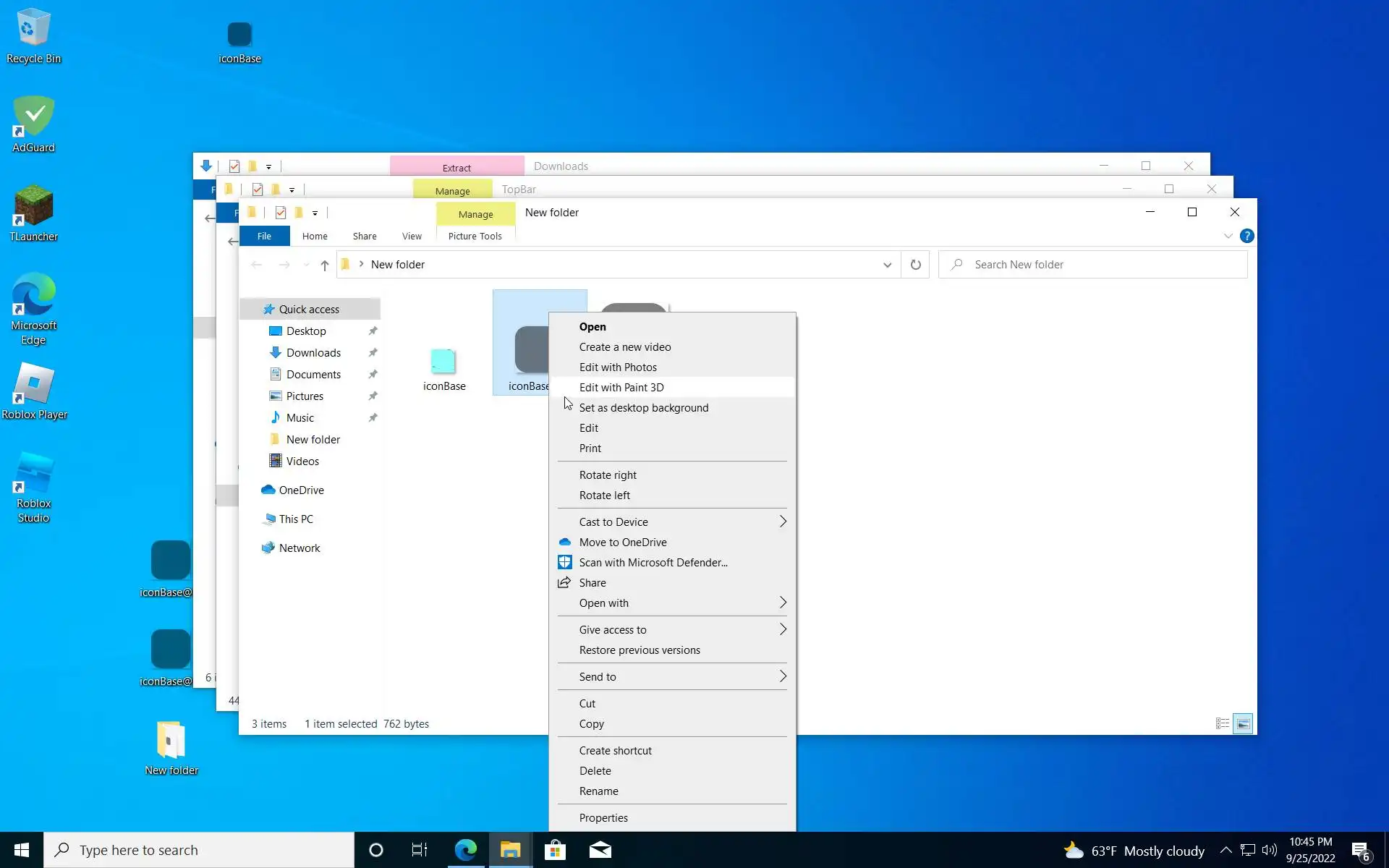Click Task View taskbar icon
The height and width of the screenshot is (868, 1389).
point(420,850)
